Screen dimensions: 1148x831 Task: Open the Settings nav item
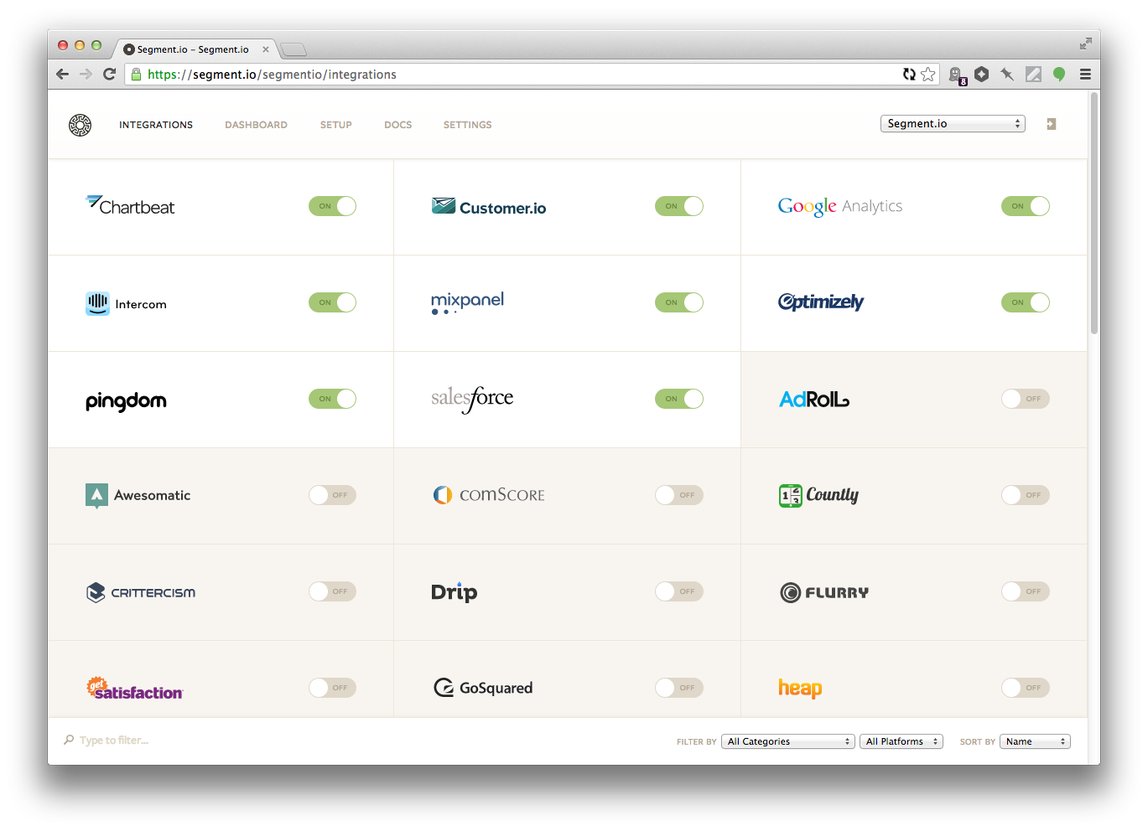pos(467,125)
